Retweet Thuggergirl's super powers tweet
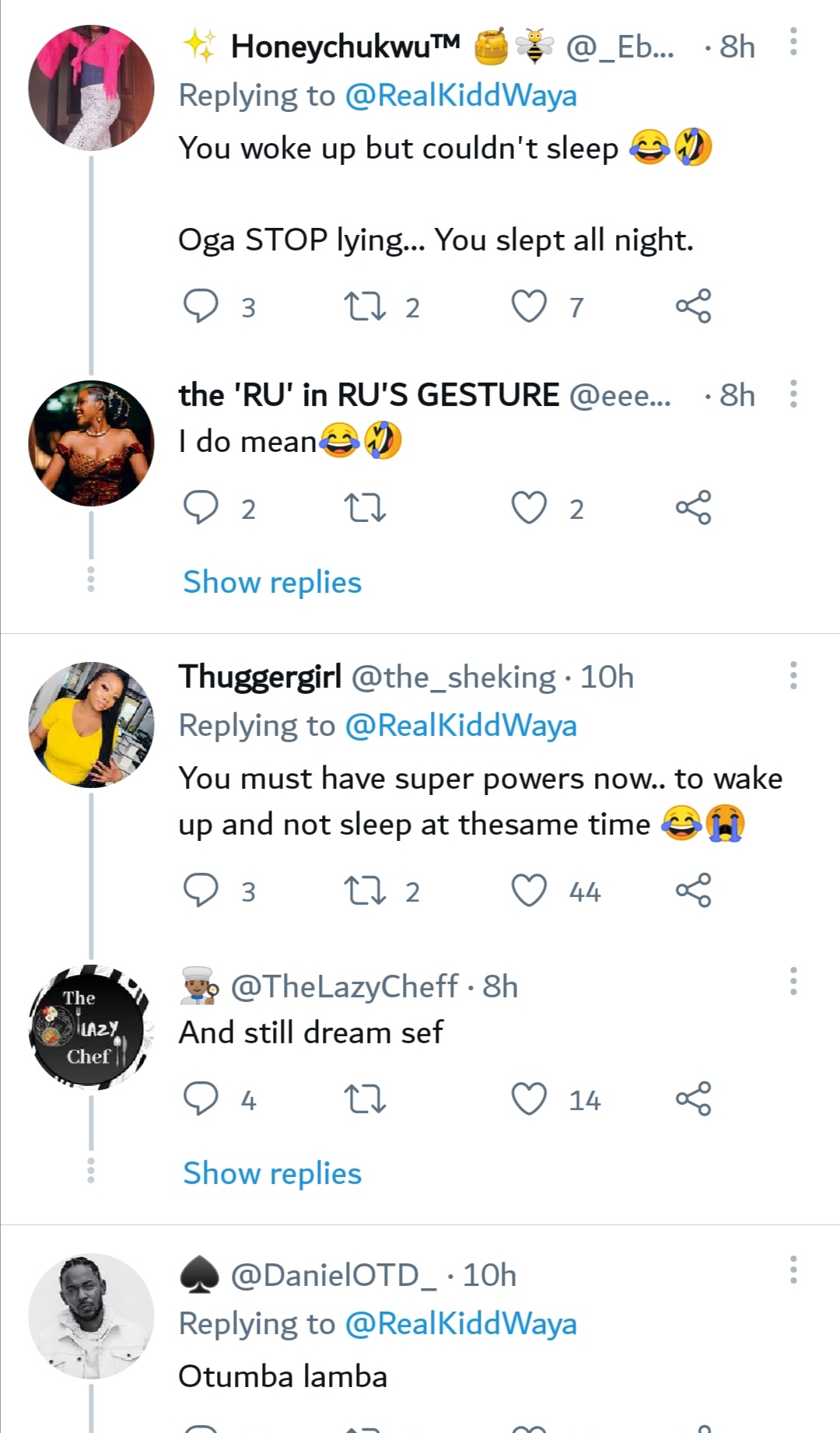Screen dimensions: 840x1433 [x=365, y=891]
